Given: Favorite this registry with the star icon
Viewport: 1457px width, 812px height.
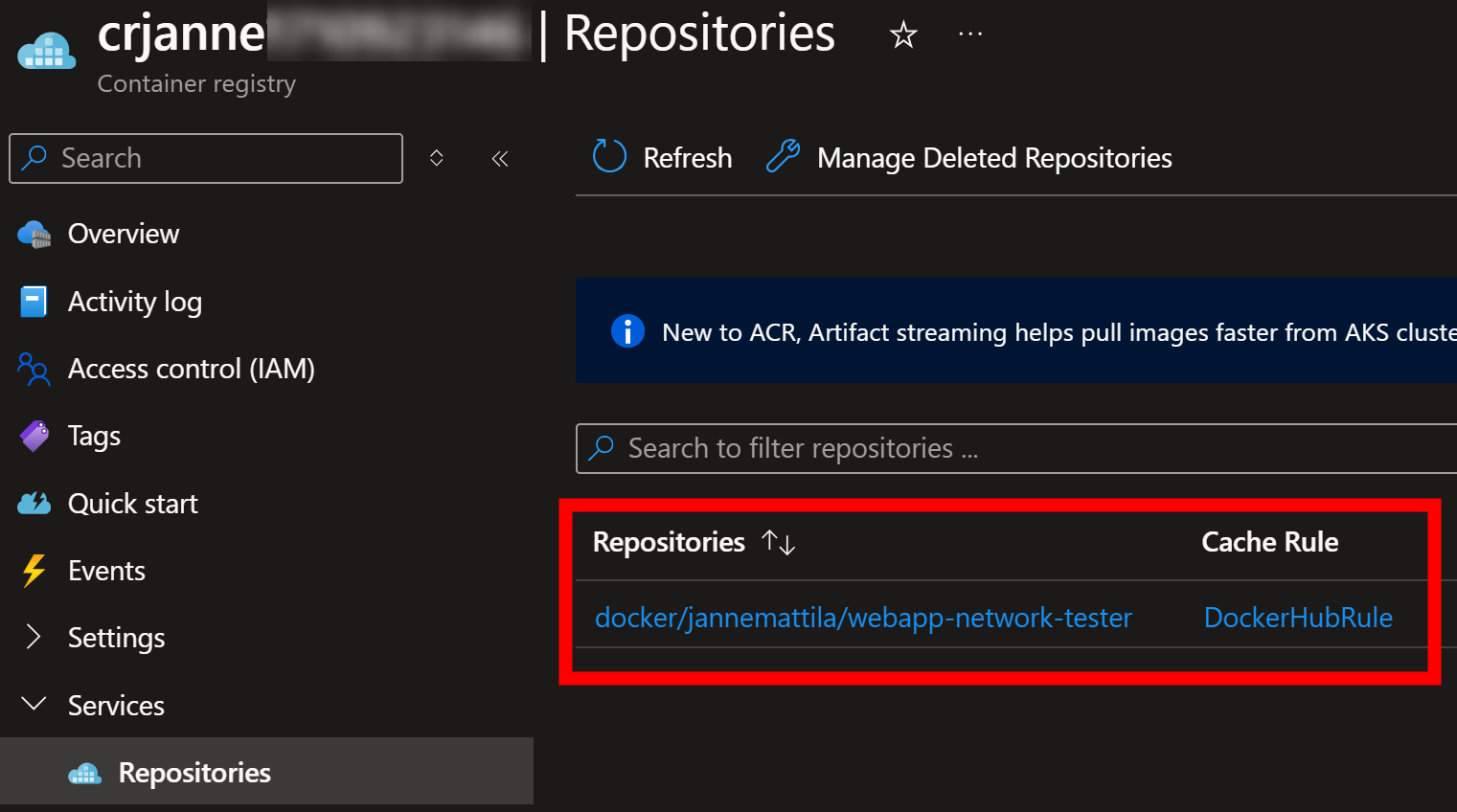Looking at the screenshot, I should 903,35.
